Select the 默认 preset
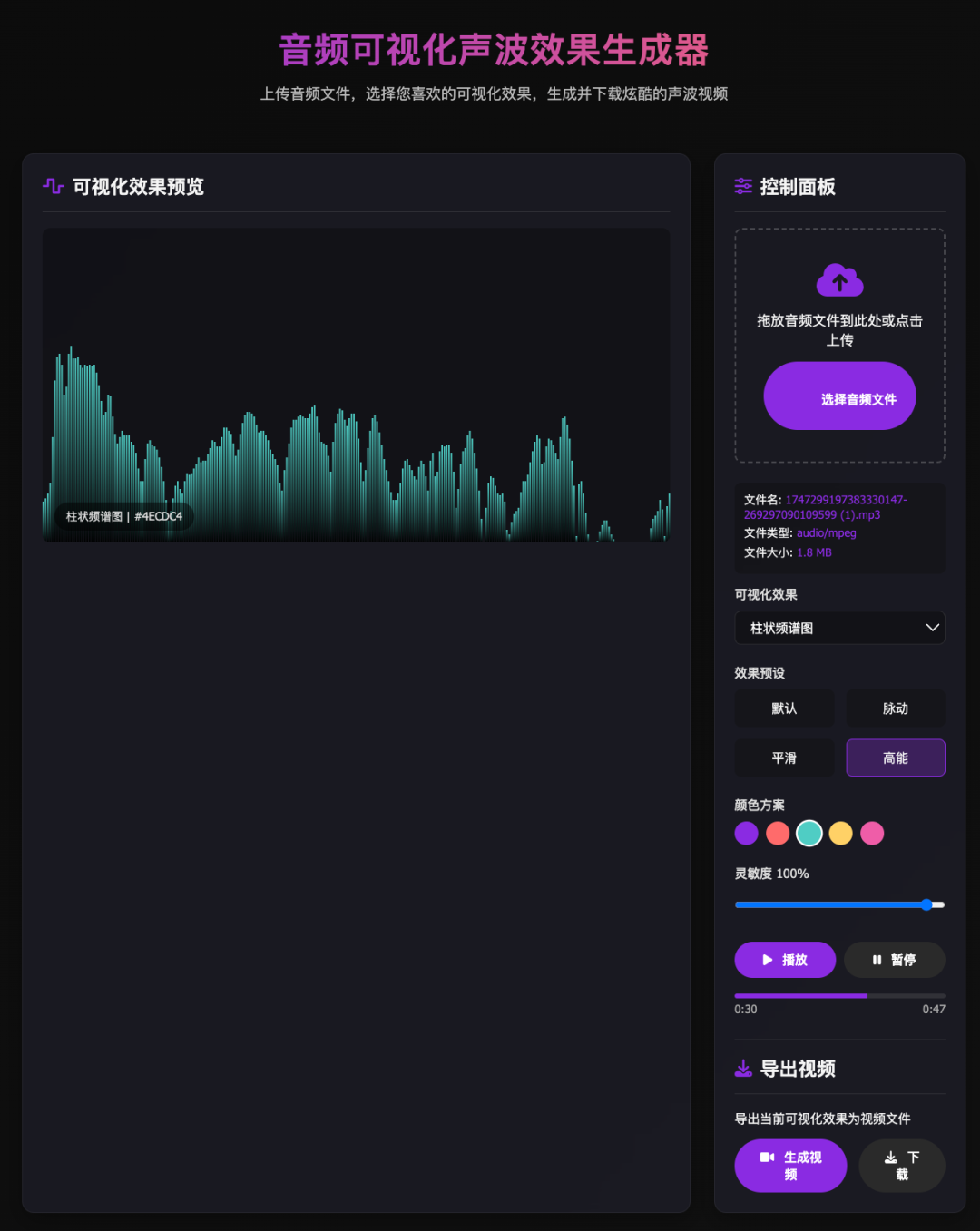 coord(784,708)
